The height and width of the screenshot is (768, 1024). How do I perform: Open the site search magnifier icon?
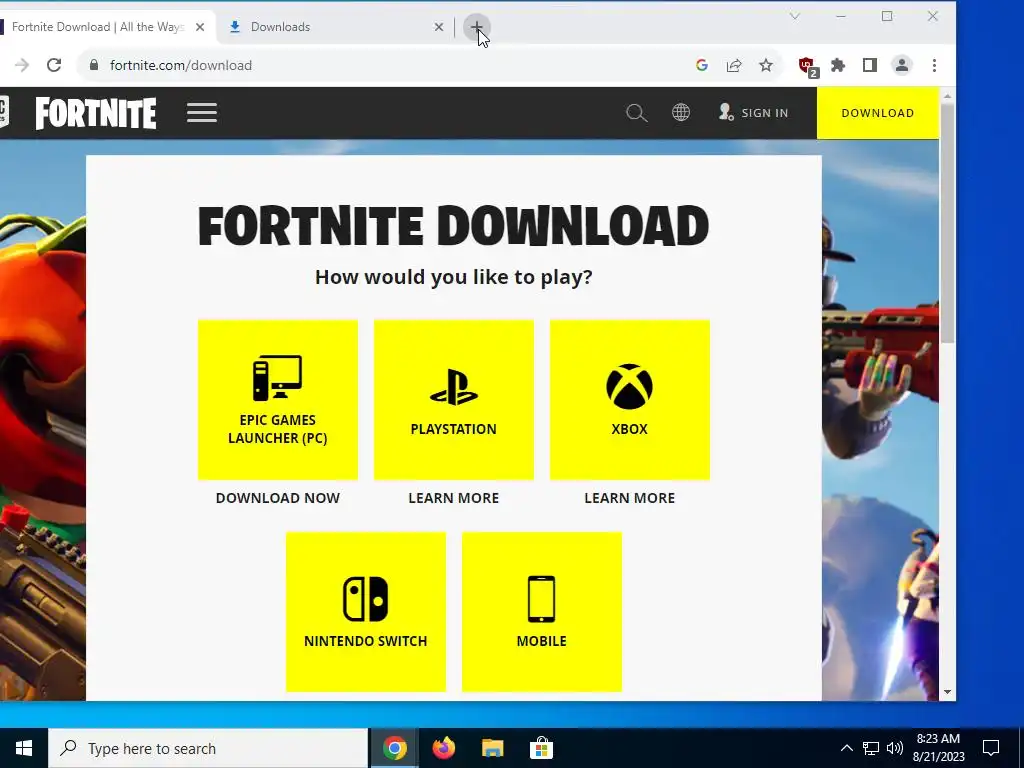pyautogui.click(x=637, y=113)
